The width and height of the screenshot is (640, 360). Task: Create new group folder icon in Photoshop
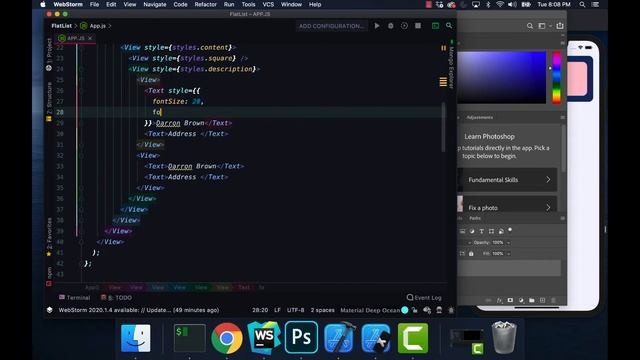click(532, 300)
